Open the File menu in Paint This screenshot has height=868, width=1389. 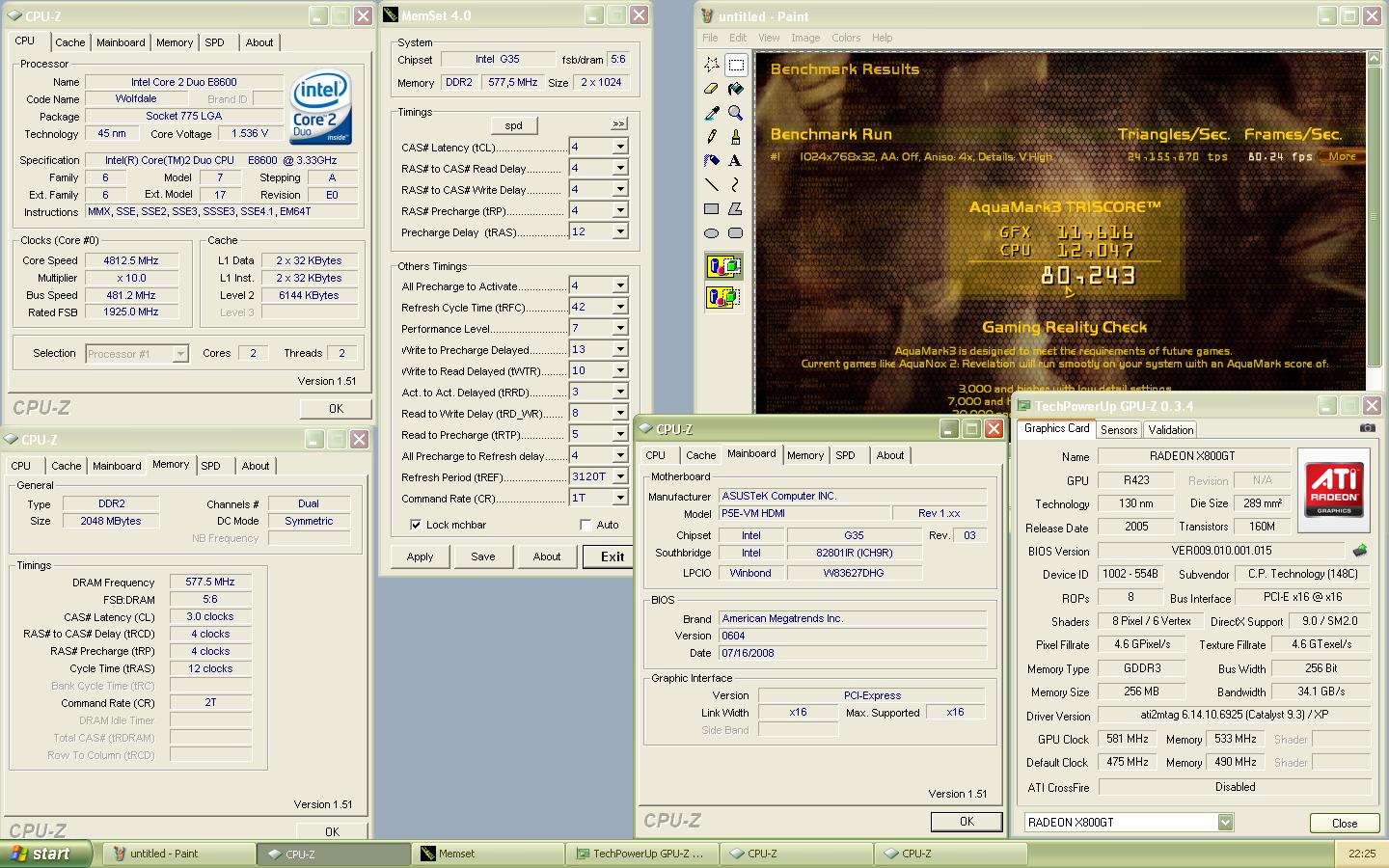click(x=710, y=38)
